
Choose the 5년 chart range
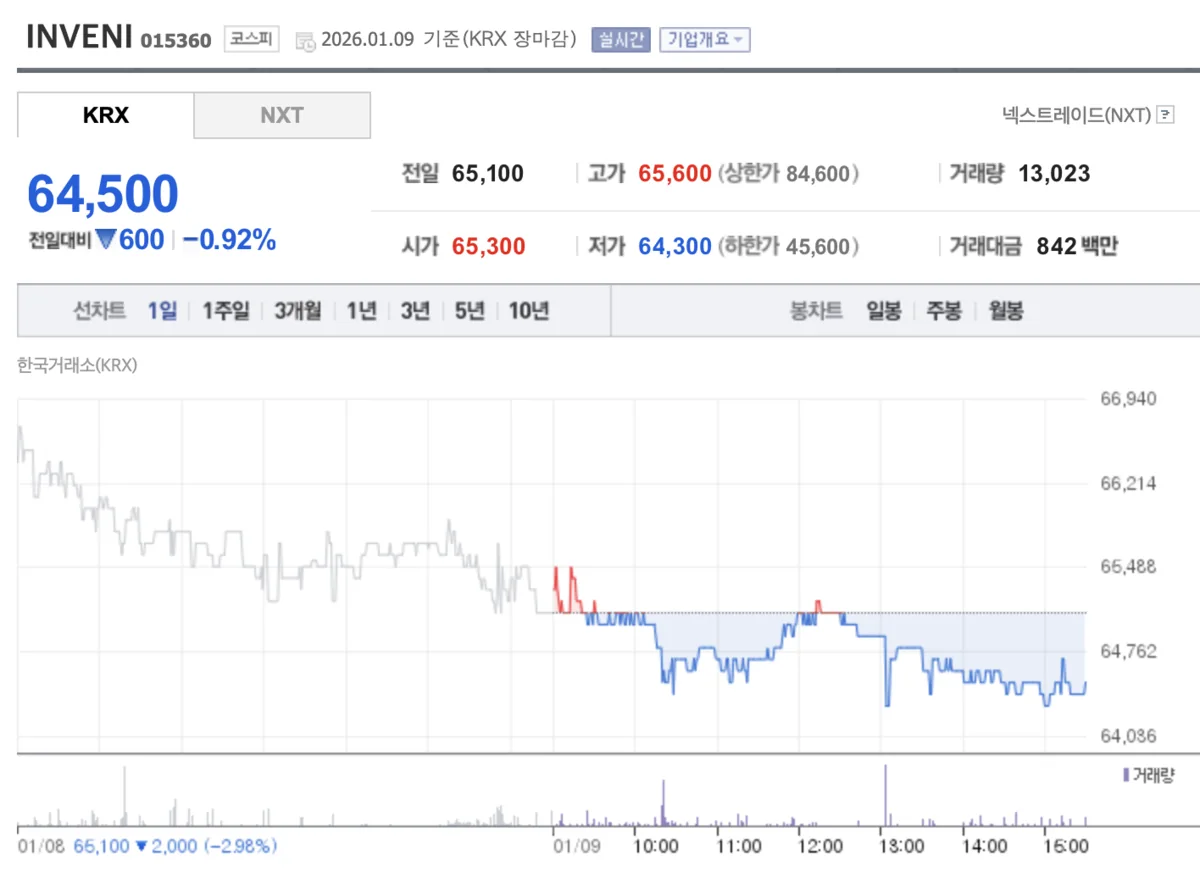point(469,311)
